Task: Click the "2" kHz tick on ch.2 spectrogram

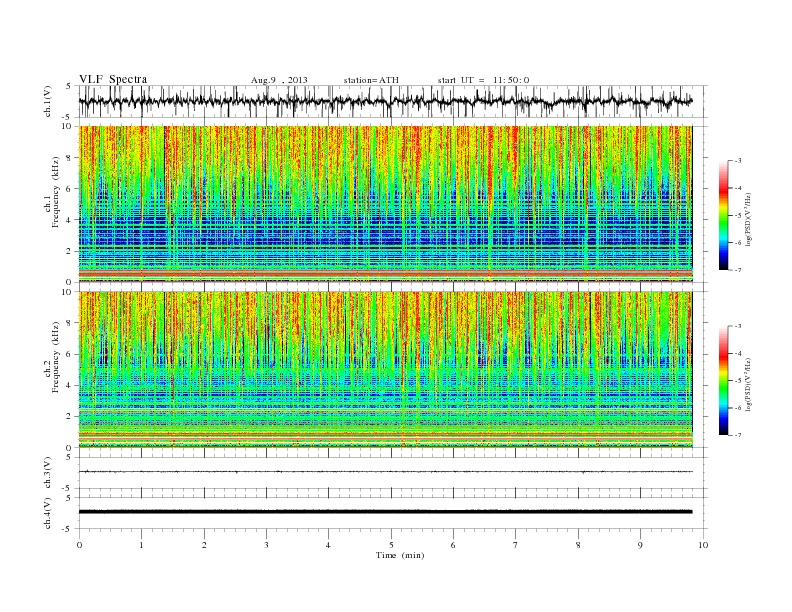Action: [70, 417]
